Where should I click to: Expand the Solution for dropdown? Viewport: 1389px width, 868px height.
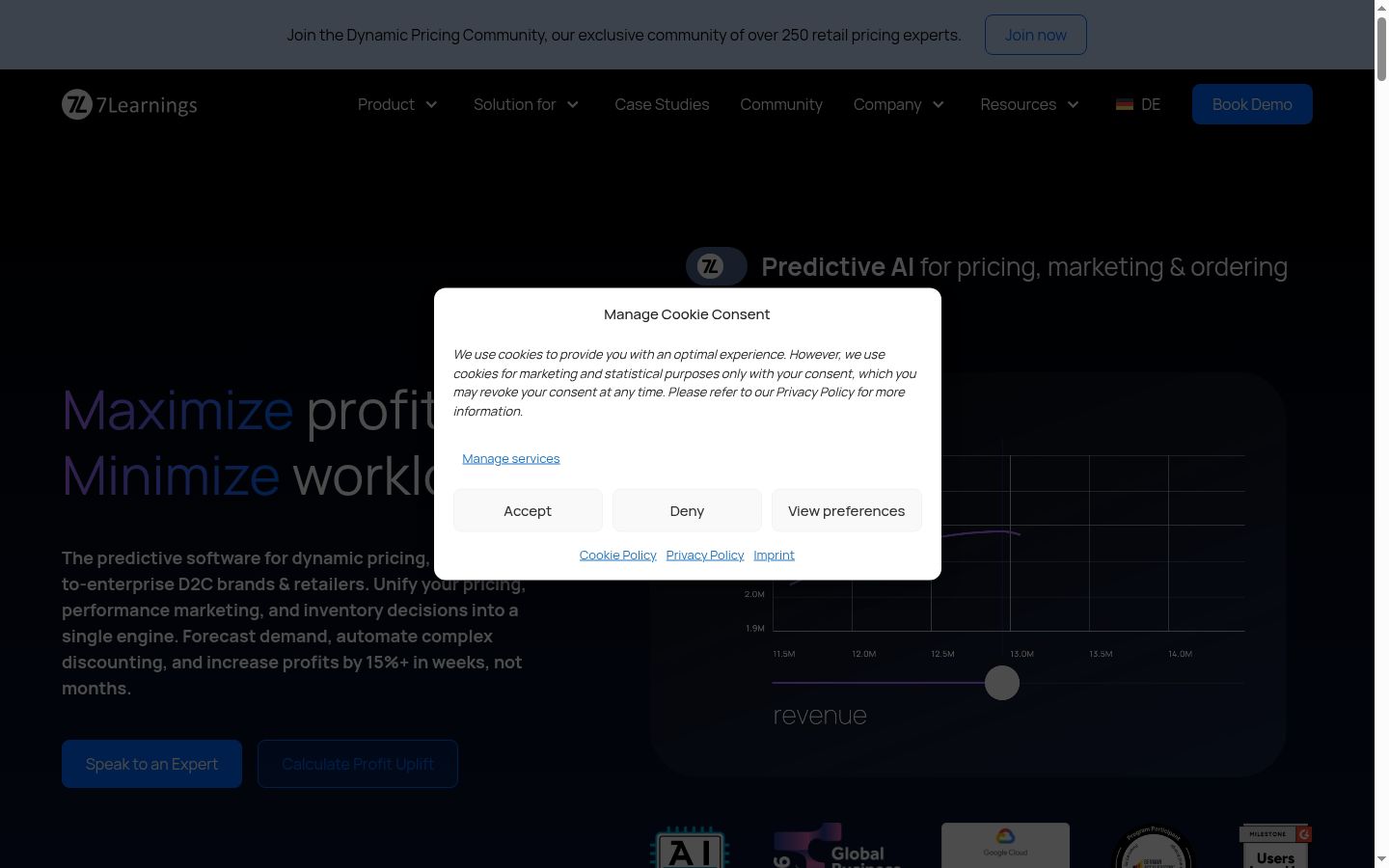(526, 104)
